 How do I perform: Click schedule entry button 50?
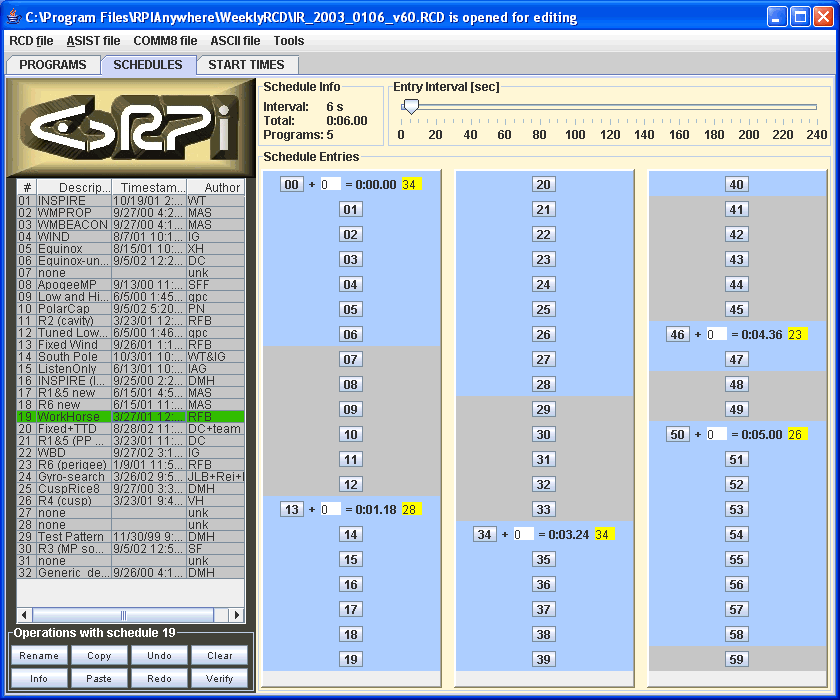pos(677,434)
